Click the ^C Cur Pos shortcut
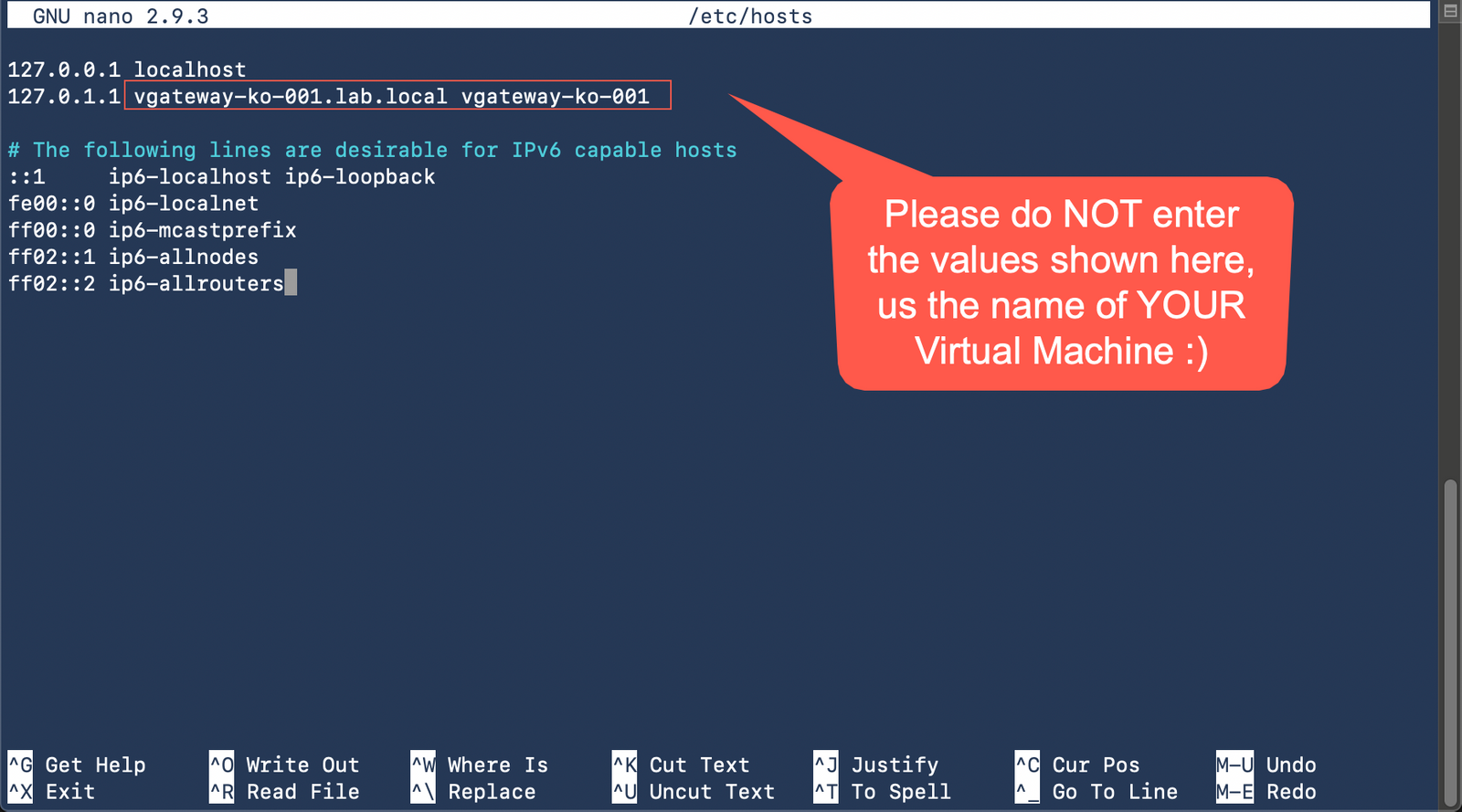 1078,765
